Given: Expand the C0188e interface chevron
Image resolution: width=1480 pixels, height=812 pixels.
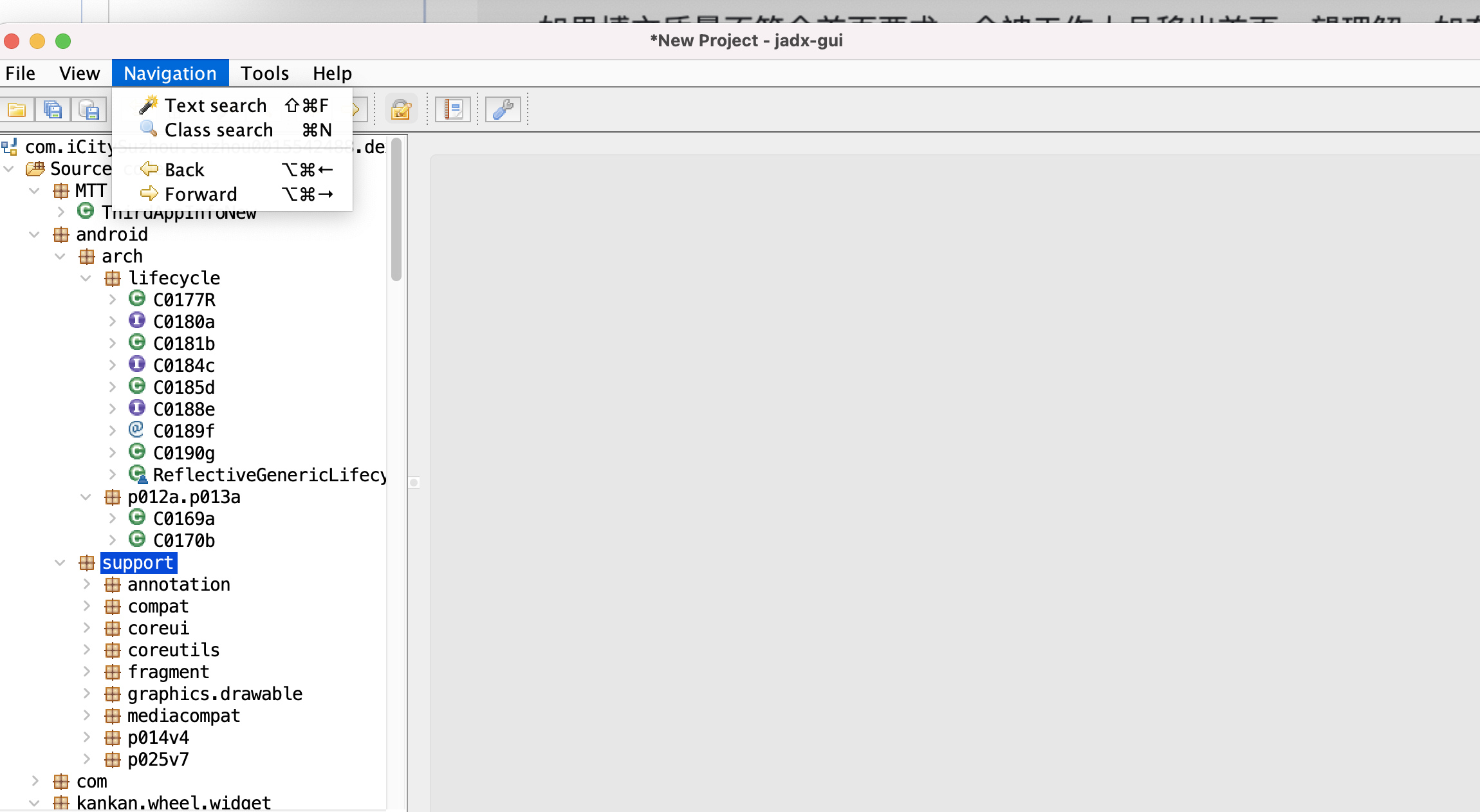Looking at the screenshot, I should tap(113, 409).
